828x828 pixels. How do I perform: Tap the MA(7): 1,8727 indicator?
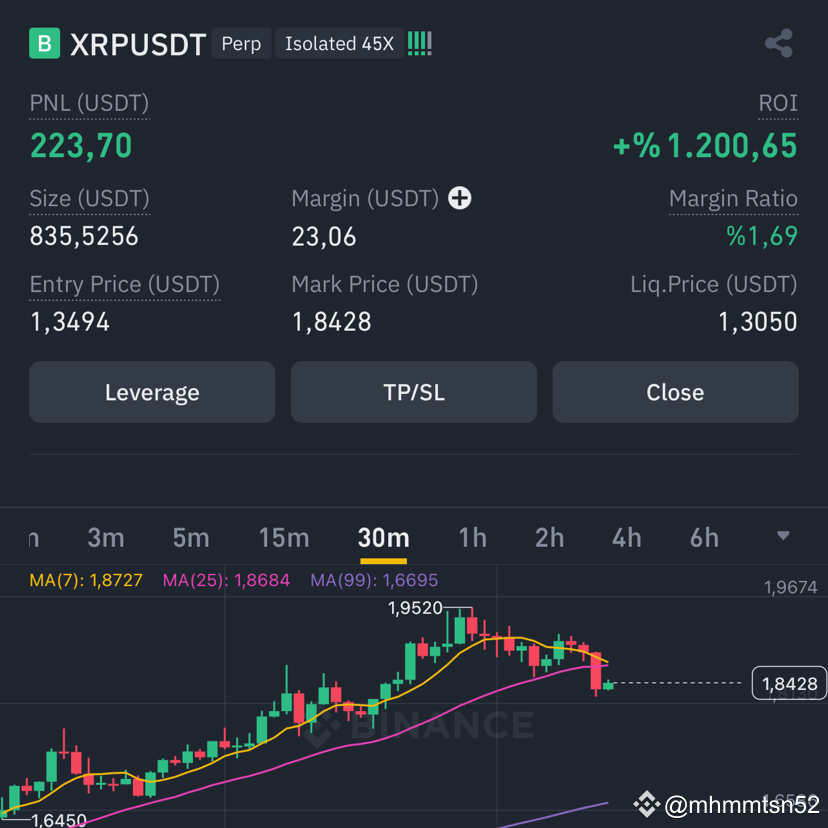pos(86,580)
